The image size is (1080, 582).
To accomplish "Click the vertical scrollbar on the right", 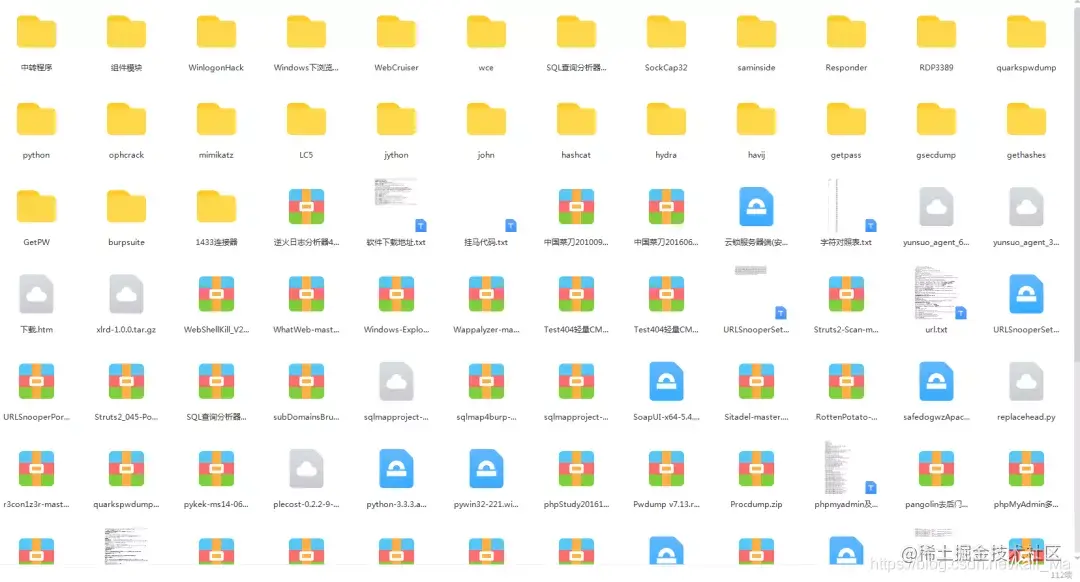I will click(1076, 282).
